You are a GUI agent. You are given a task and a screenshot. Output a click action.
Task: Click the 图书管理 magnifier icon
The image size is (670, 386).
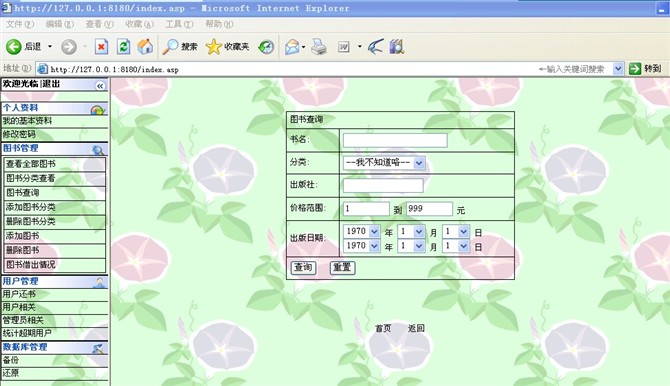coord(98,150)
